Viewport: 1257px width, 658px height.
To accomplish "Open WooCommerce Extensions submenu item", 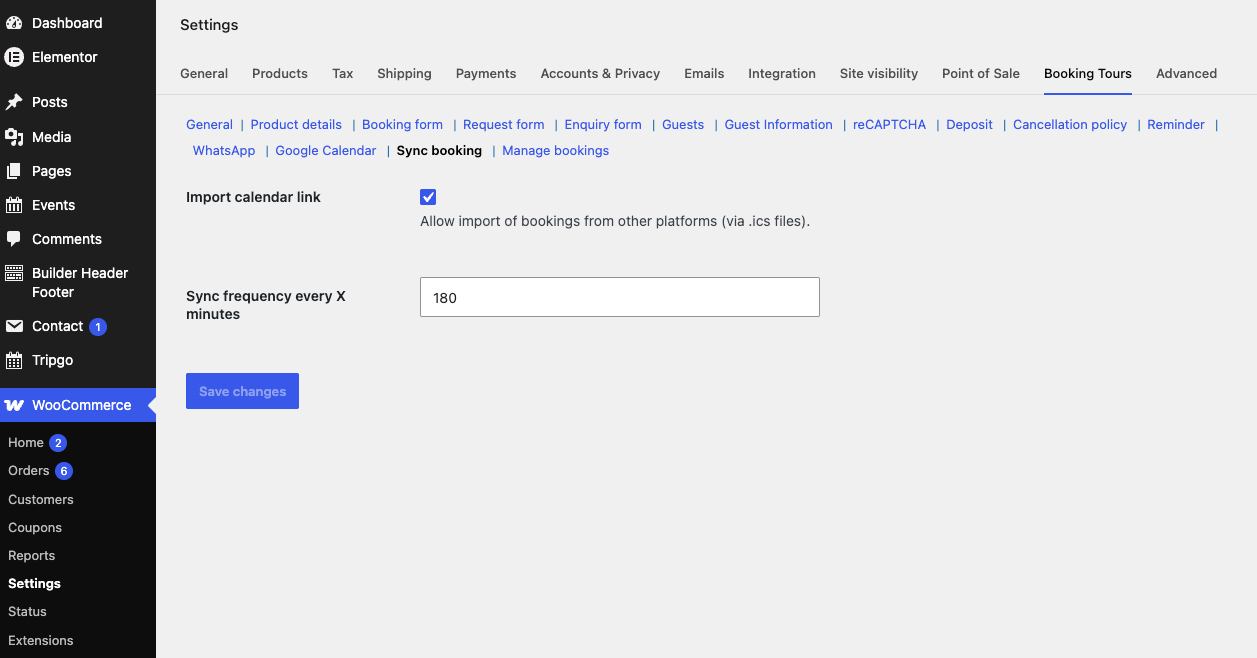I will [41, 640].
